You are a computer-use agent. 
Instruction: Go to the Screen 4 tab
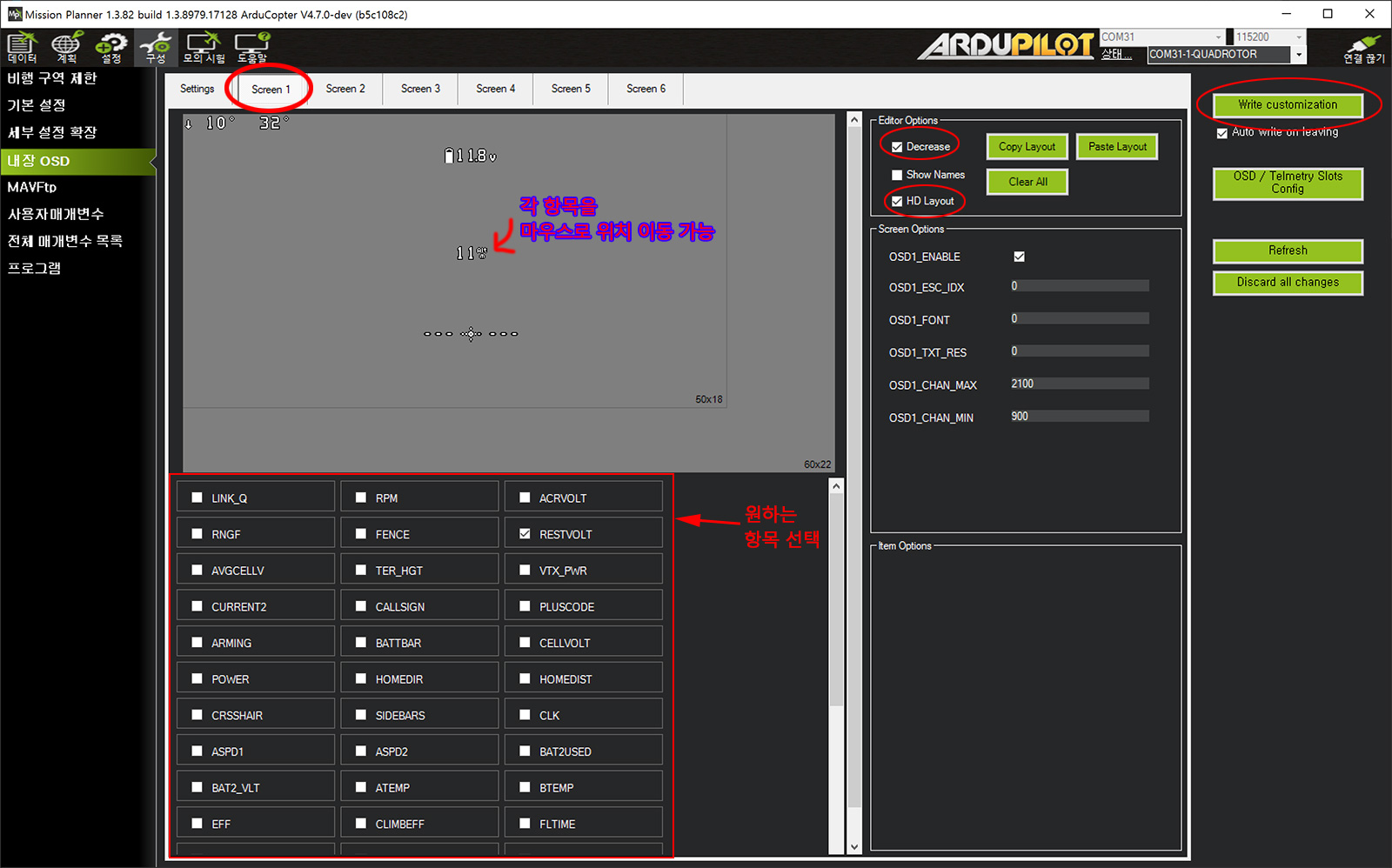496,89
